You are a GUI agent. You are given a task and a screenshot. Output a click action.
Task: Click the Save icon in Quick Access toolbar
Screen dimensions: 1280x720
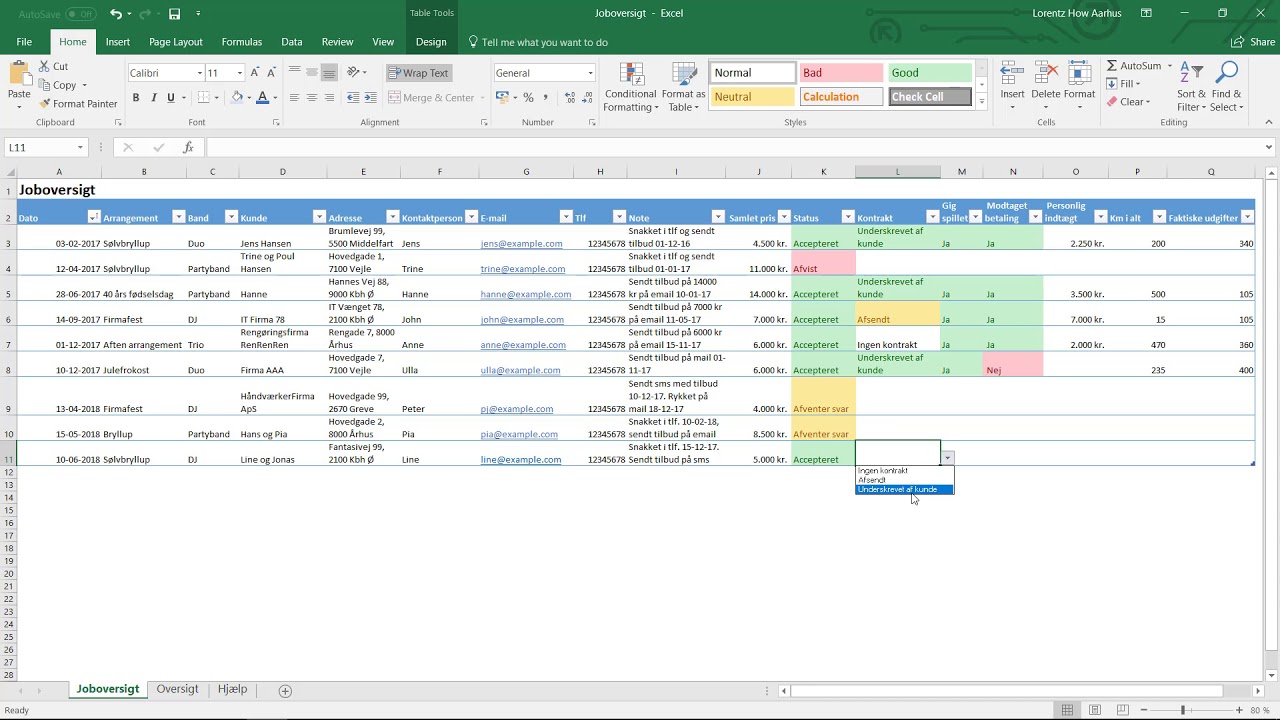[x=174, y=14]
